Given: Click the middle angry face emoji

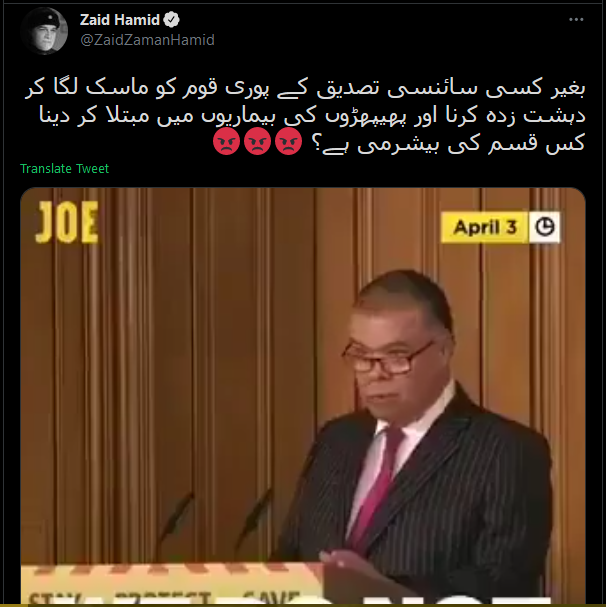Looking at the screenshot, I should (258, 142).
